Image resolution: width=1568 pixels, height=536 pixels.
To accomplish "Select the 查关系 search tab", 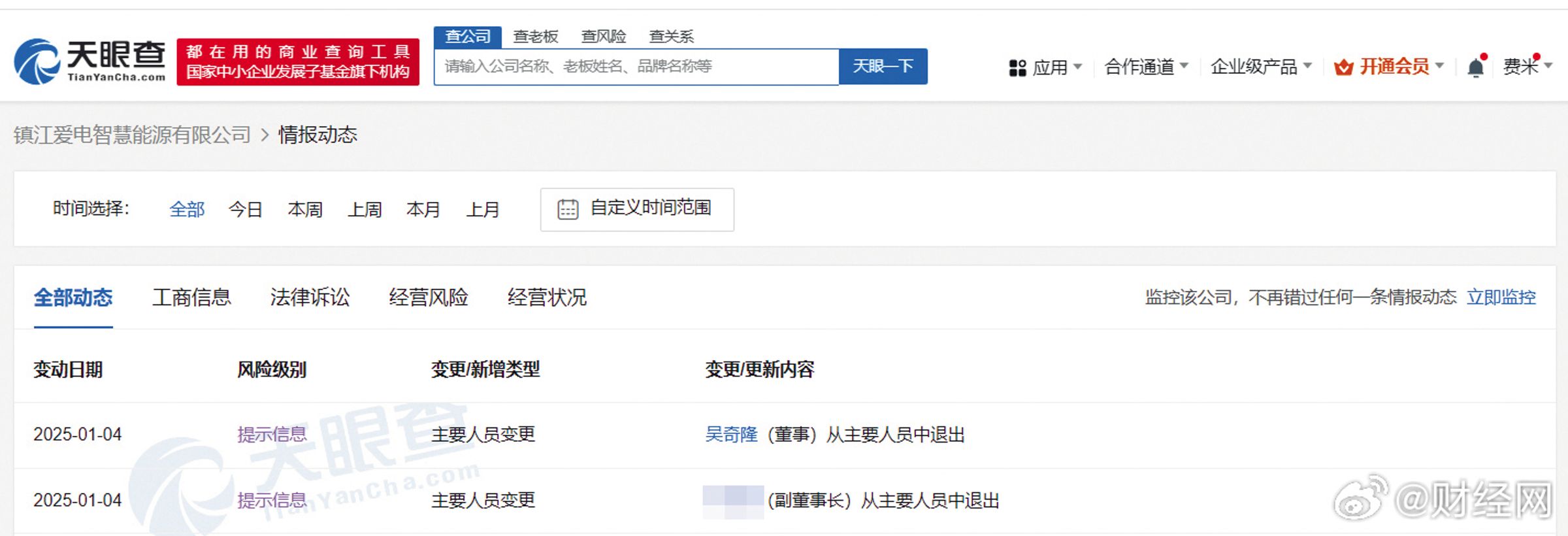I will coord(672,37).
